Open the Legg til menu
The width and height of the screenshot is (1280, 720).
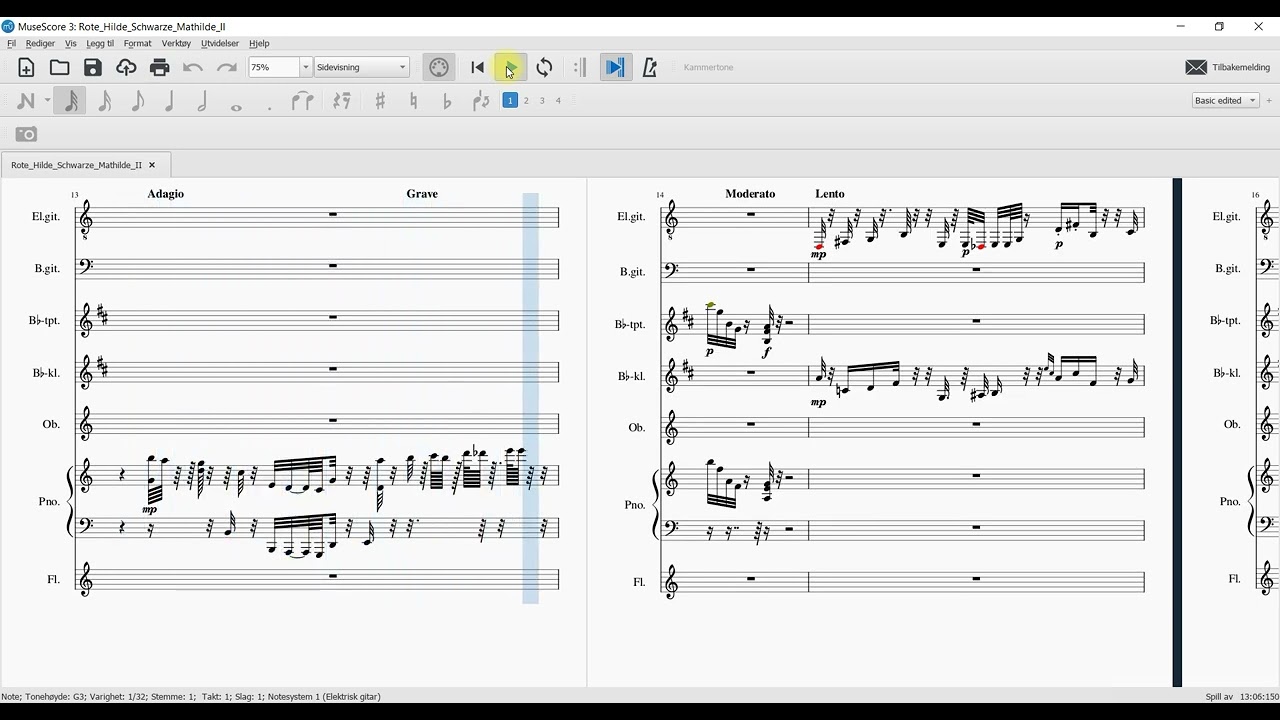(x=100, y=43)
